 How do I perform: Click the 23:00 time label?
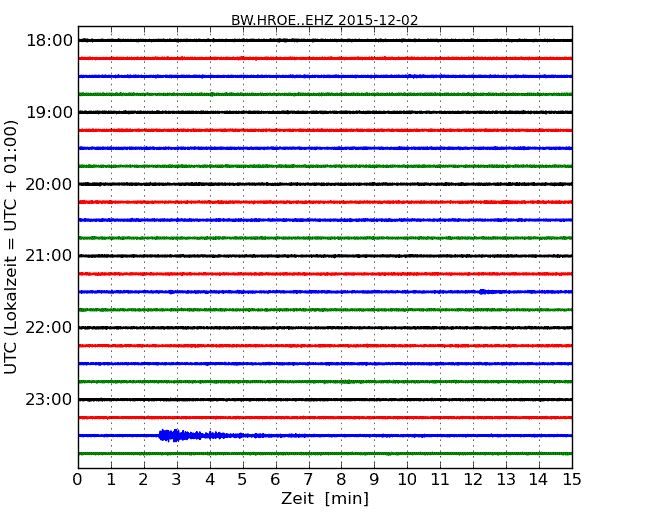point(49,400)
